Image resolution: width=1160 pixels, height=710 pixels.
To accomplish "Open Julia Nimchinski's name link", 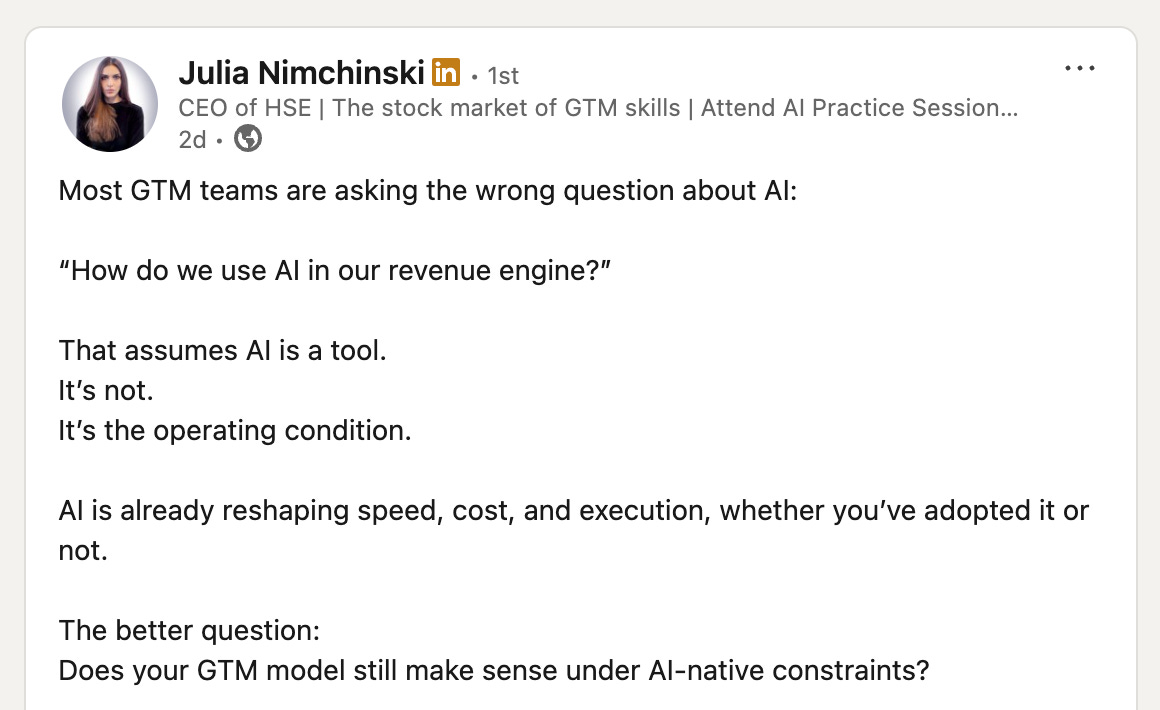I will tap(301, 72).
